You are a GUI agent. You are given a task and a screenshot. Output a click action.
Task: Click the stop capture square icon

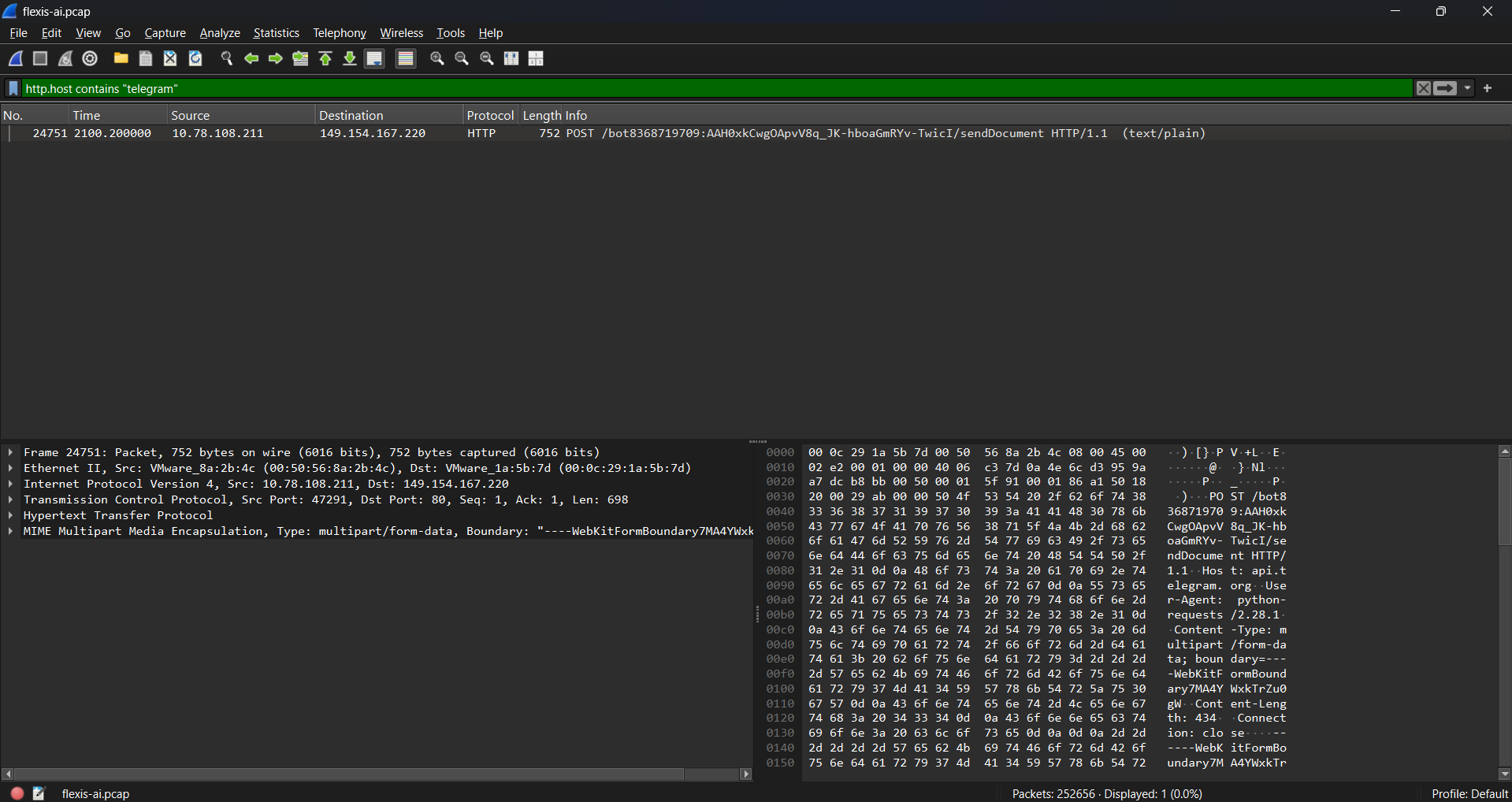tap(40, 58)
